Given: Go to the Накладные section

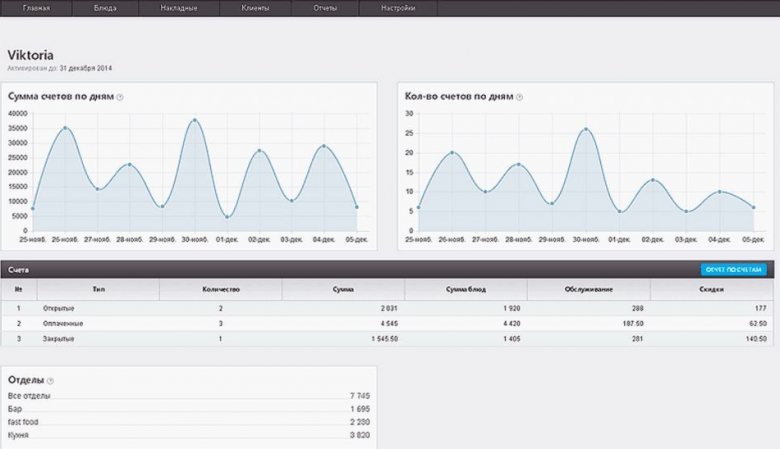Looking at the screenshot, I should 179,8.
